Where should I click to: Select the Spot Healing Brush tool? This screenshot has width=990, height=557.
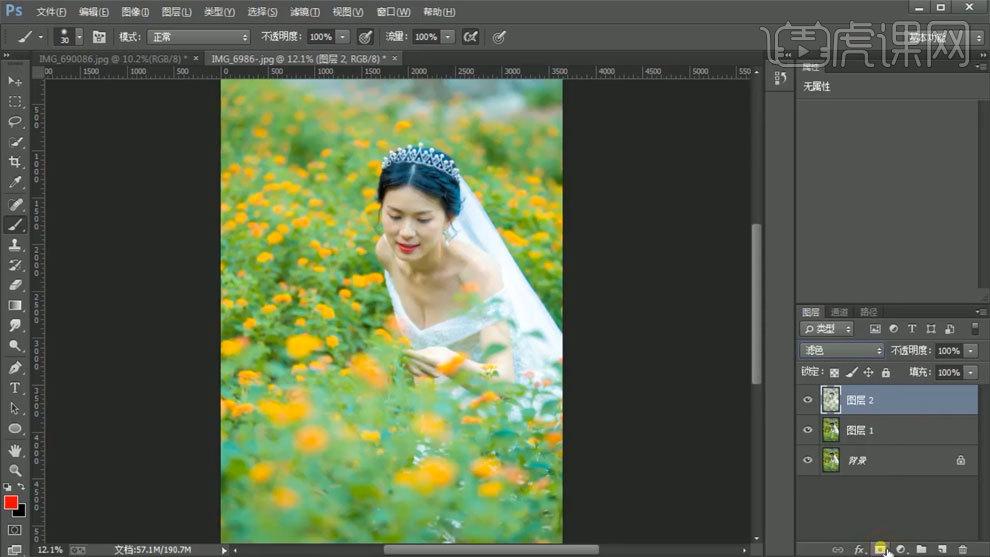15,204
